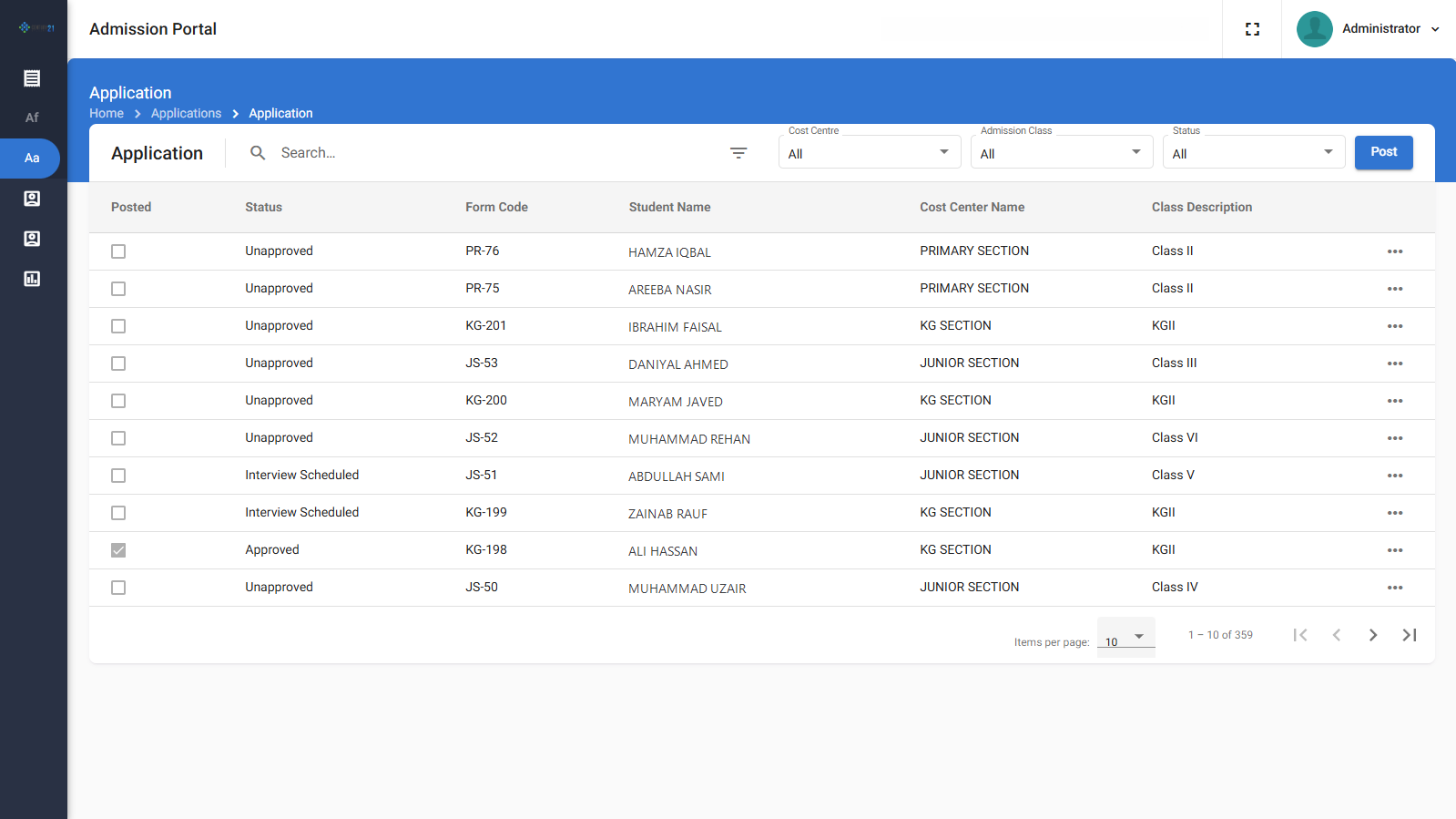Click the '1 – 10 of 359' range label
This screenshot has height=819, width=1456.
1220,635
